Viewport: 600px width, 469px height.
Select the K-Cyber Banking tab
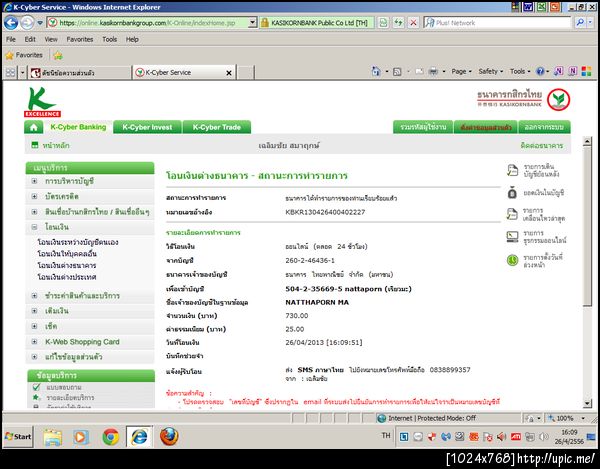coord(78,127)
